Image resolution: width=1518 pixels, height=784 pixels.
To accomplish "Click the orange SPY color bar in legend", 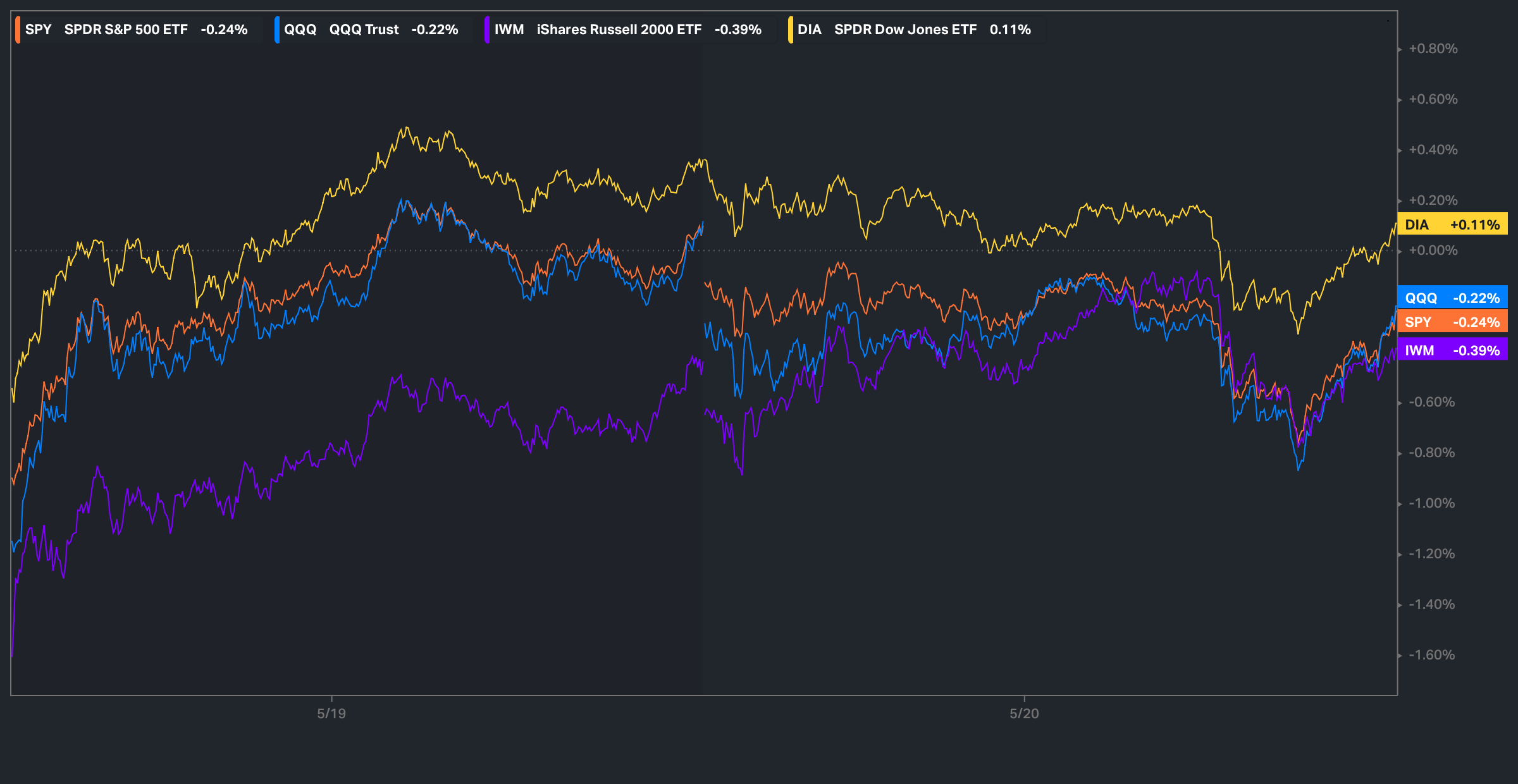I will (x=18, y=30).
